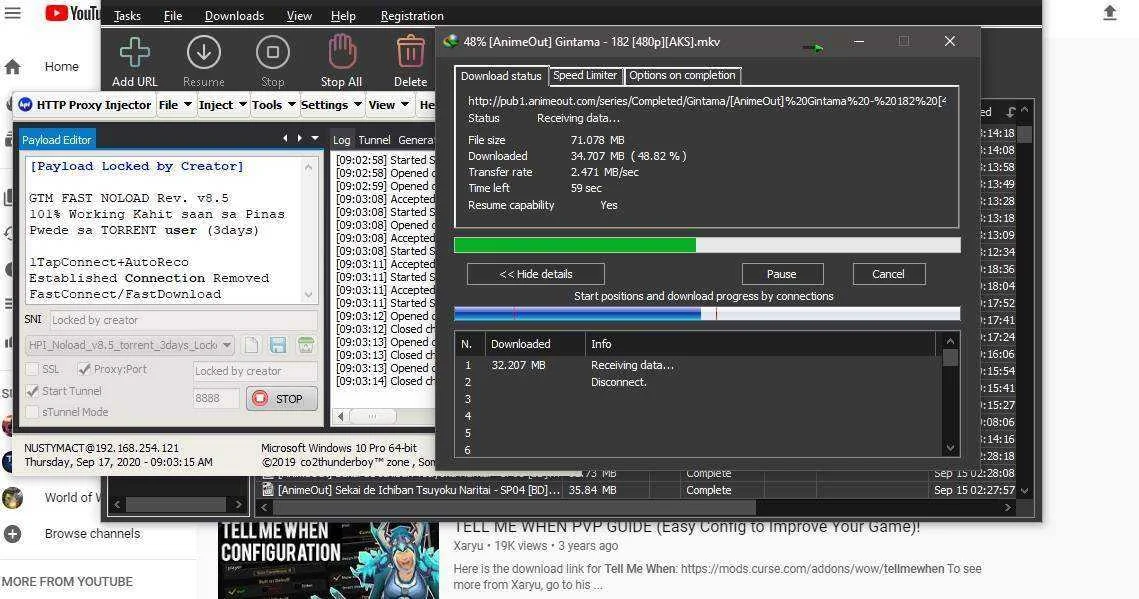Open the Downloads menu in IDM

coord(234,16)
